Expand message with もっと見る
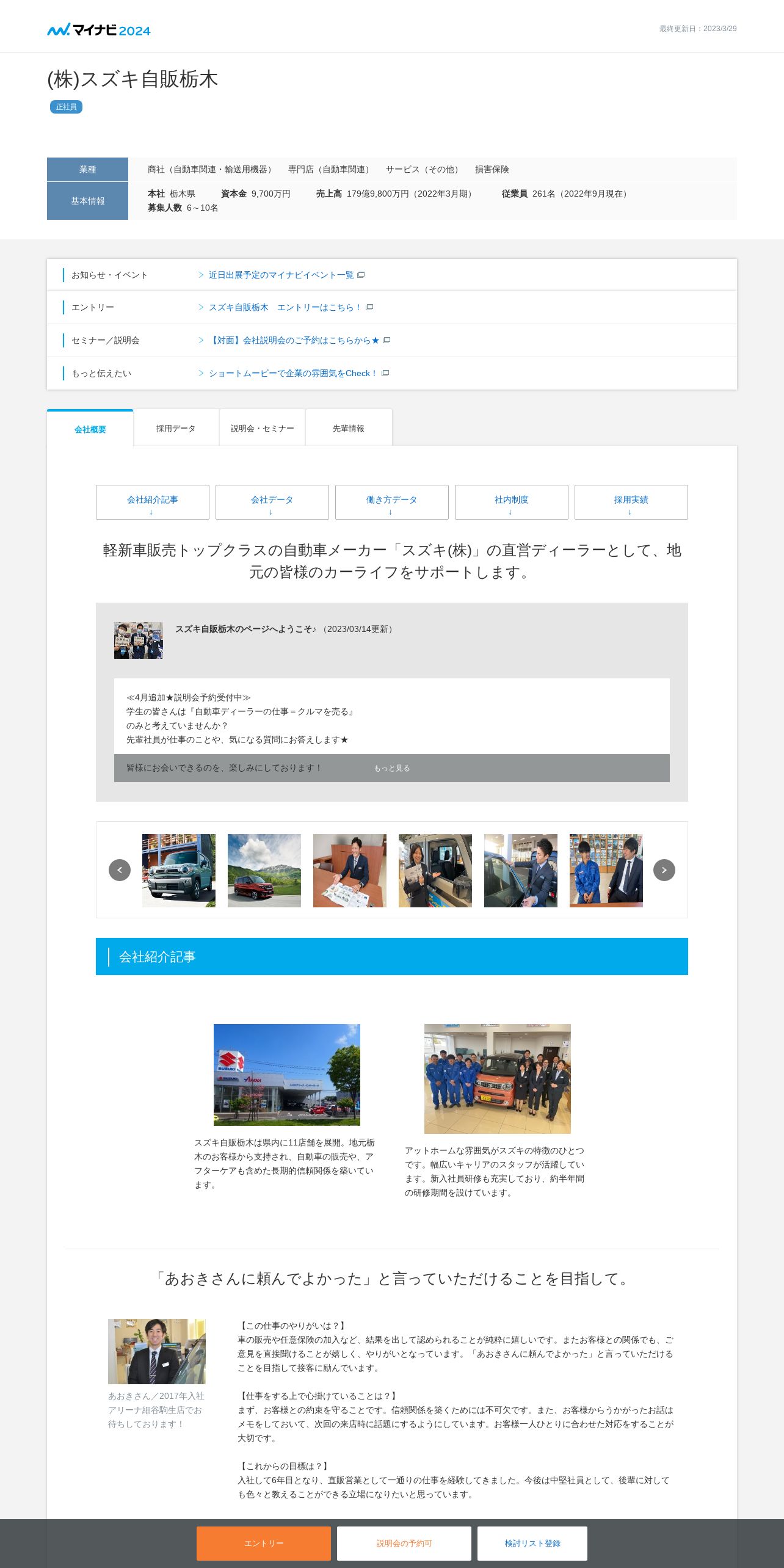Image resolution: width=784 pixels, height=1568 pixels. pos(392,768)
